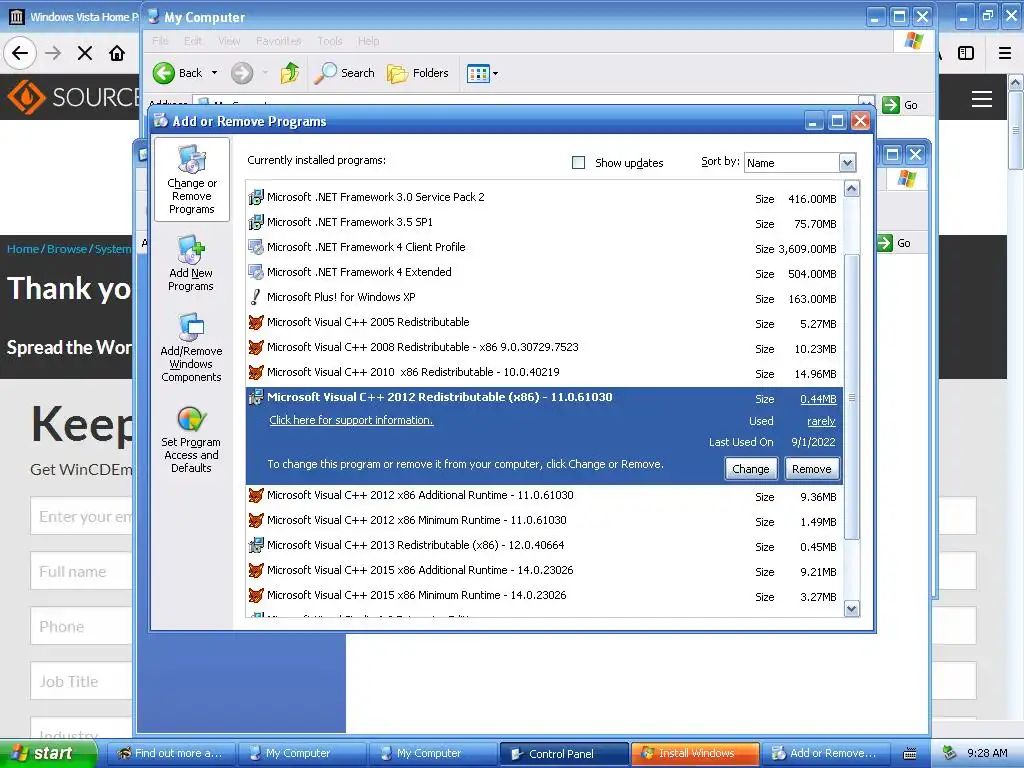Click the Job Title input field
Viewport: 1024px width, 768px height.
pyautogui.click(x=82, y=681)
